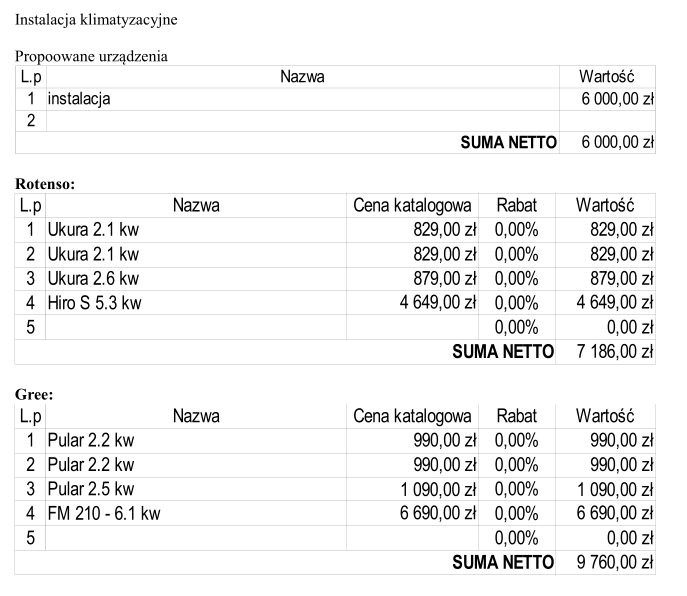Viewport: 687px width, 596px height.
Task: Select the 'Pular 2.5 kw' cell
Action: pos(91,489)
